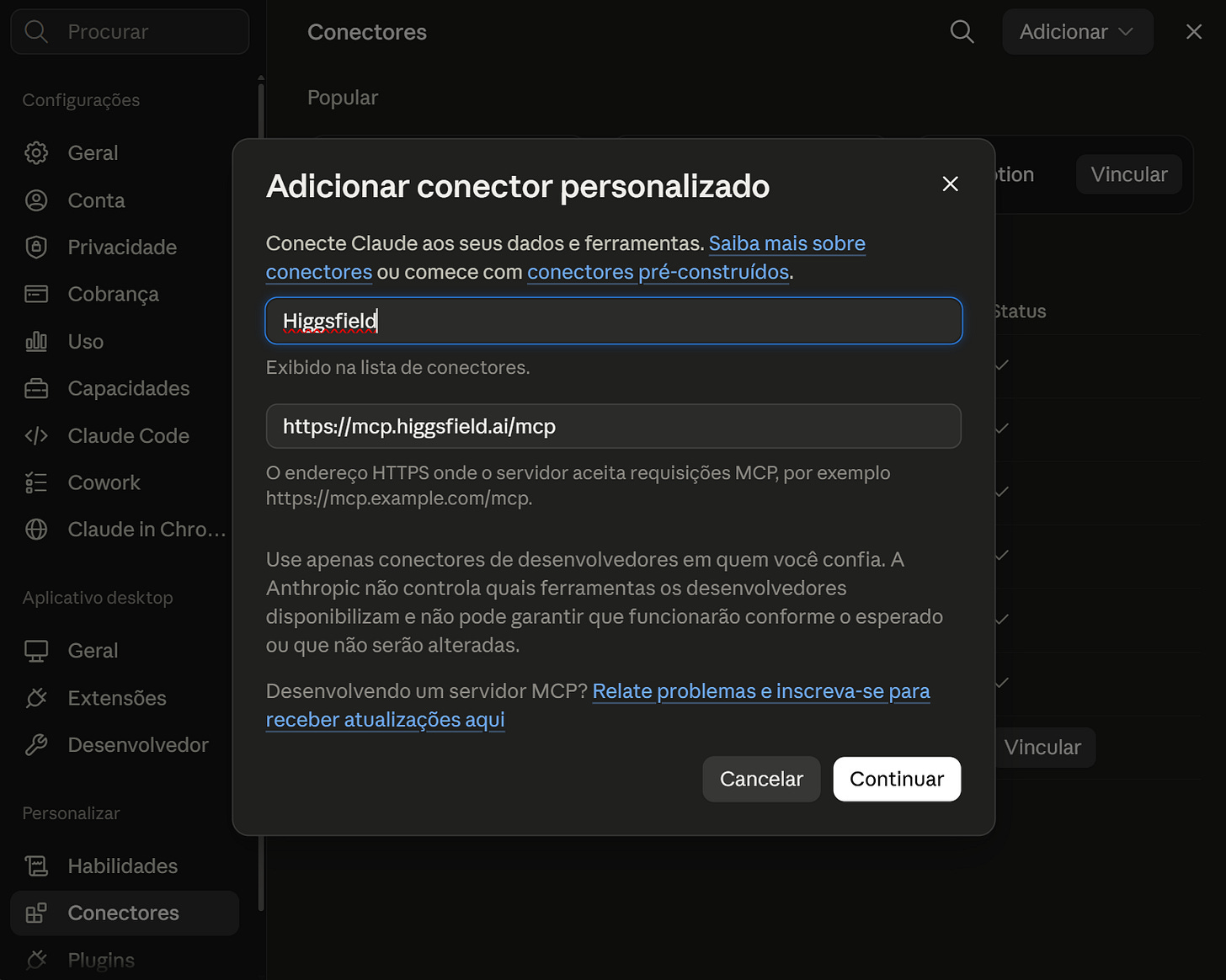Open the Uso section
Viewport: 1226px width, 980px height.
[x=125, y=341]
